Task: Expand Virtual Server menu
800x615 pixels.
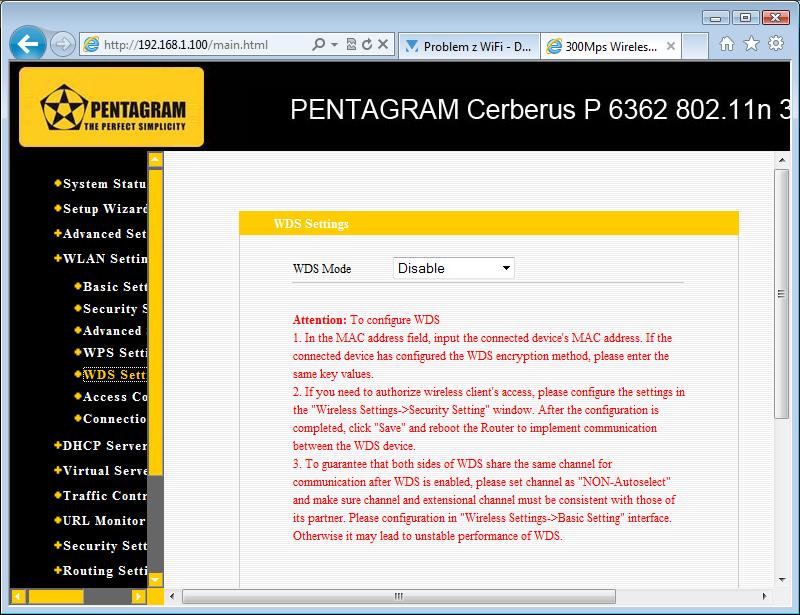Action: tap(101, 471)
